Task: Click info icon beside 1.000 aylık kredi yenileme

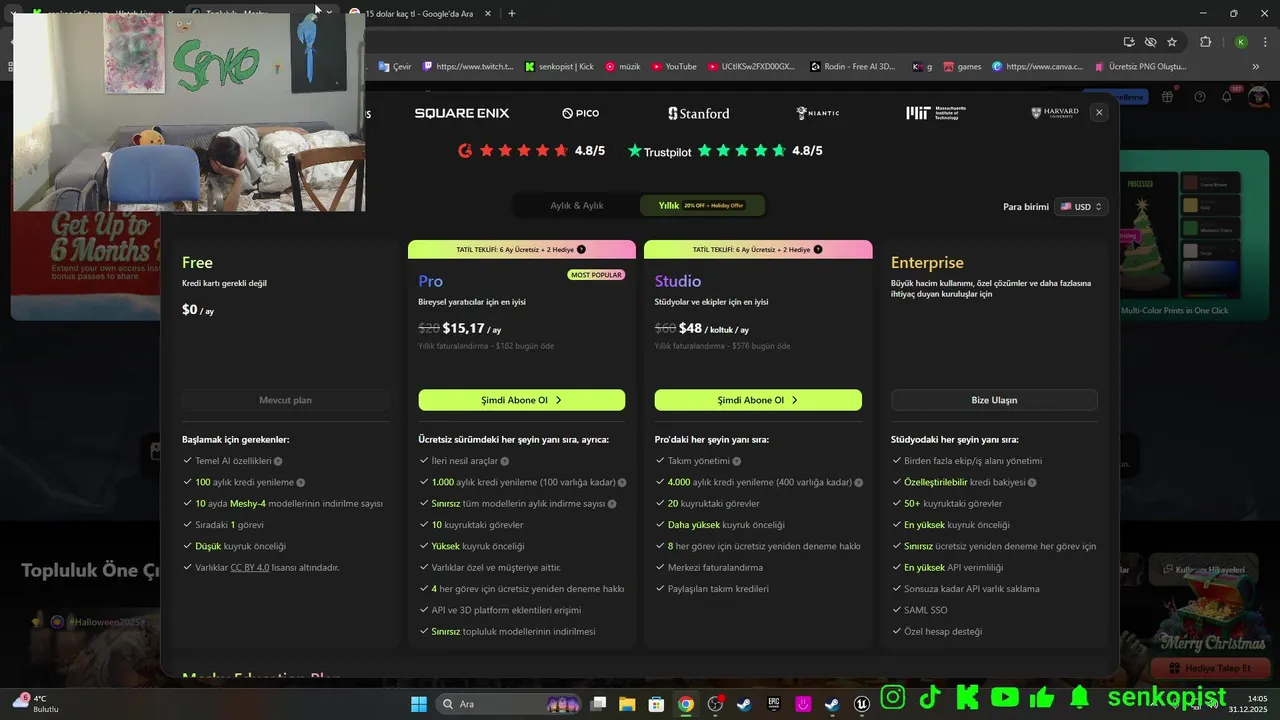Action: tap(622, 482)
